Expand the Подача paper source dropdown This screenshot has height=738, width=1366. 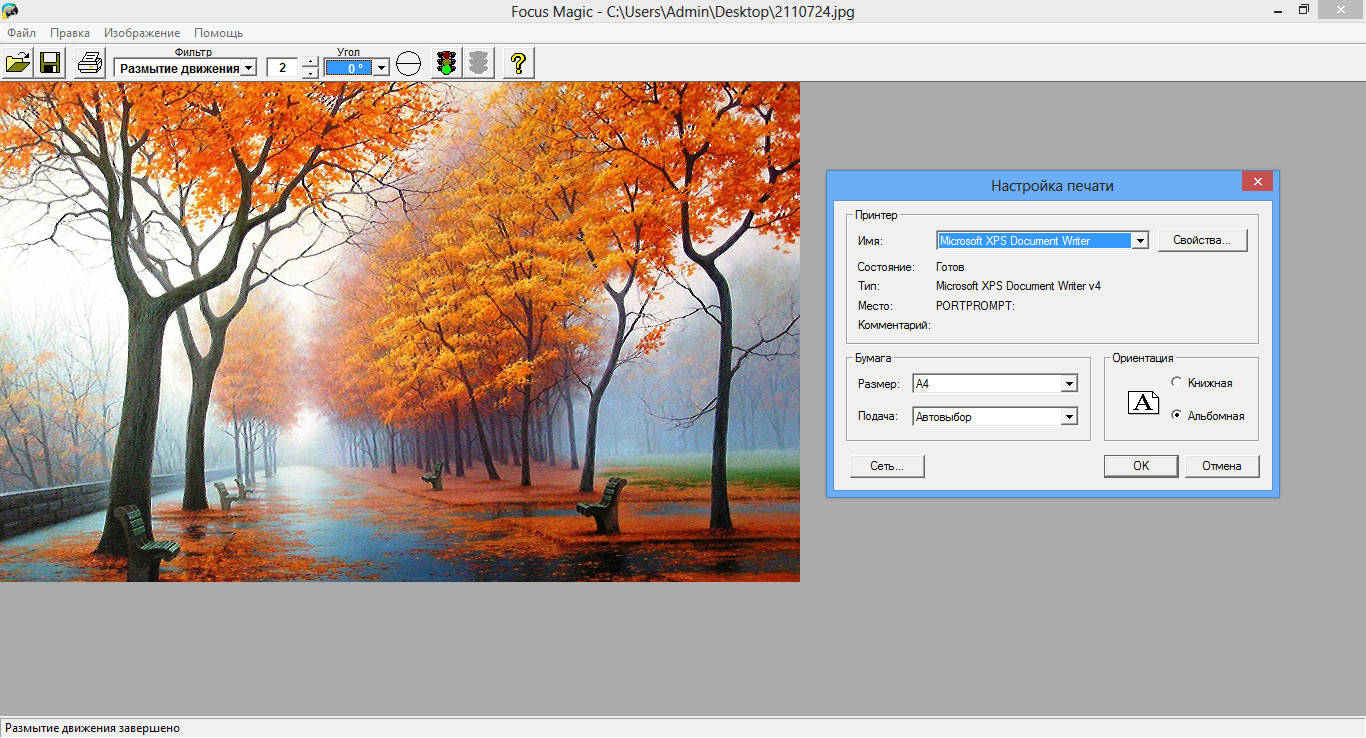pos(1069,417)
